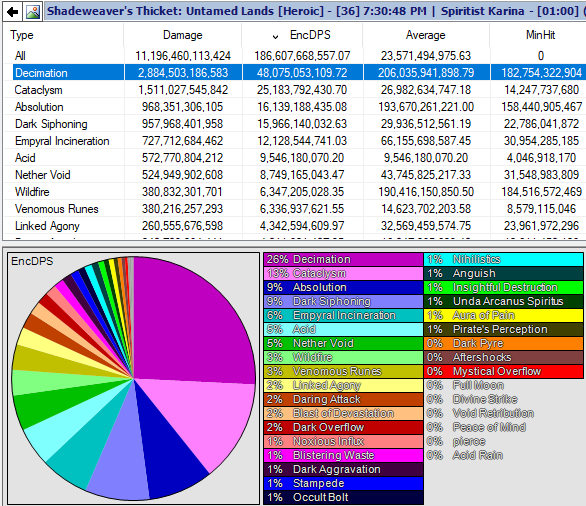Click the EncDPS sort direction arrow
586x506 pixels.
coord(275,37)
